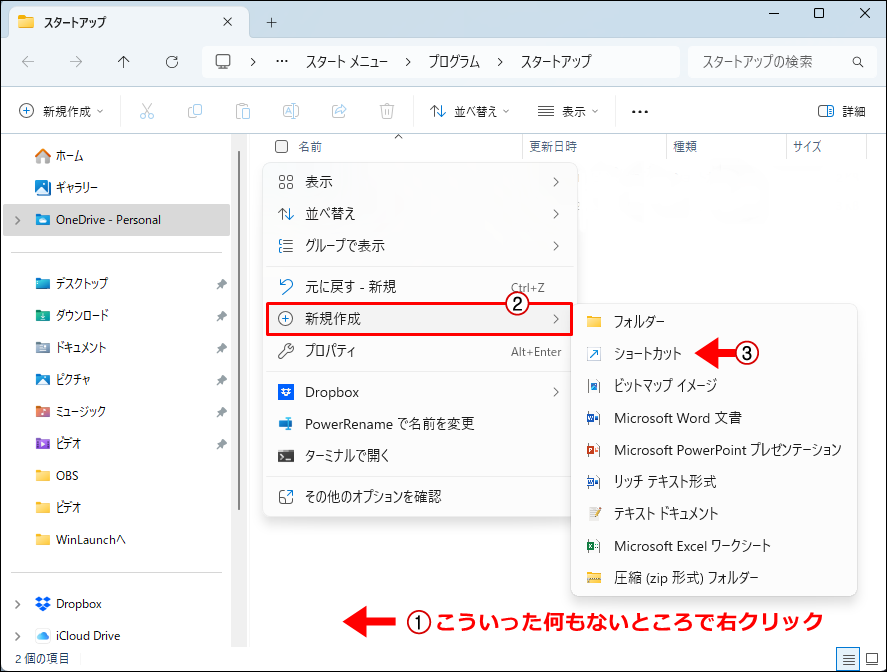
Task: Toggle the select-all checkbox beside 名前
Action: point(282,147)
